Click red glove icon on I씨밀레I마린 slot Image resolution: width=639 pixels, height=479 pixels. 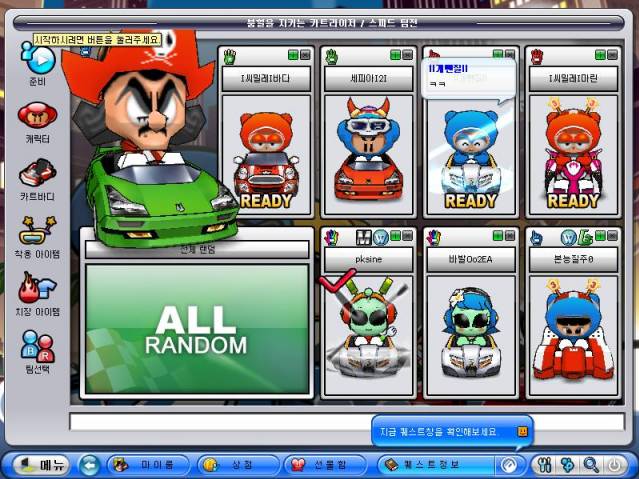pyautogui.click(x=537, y=57)
